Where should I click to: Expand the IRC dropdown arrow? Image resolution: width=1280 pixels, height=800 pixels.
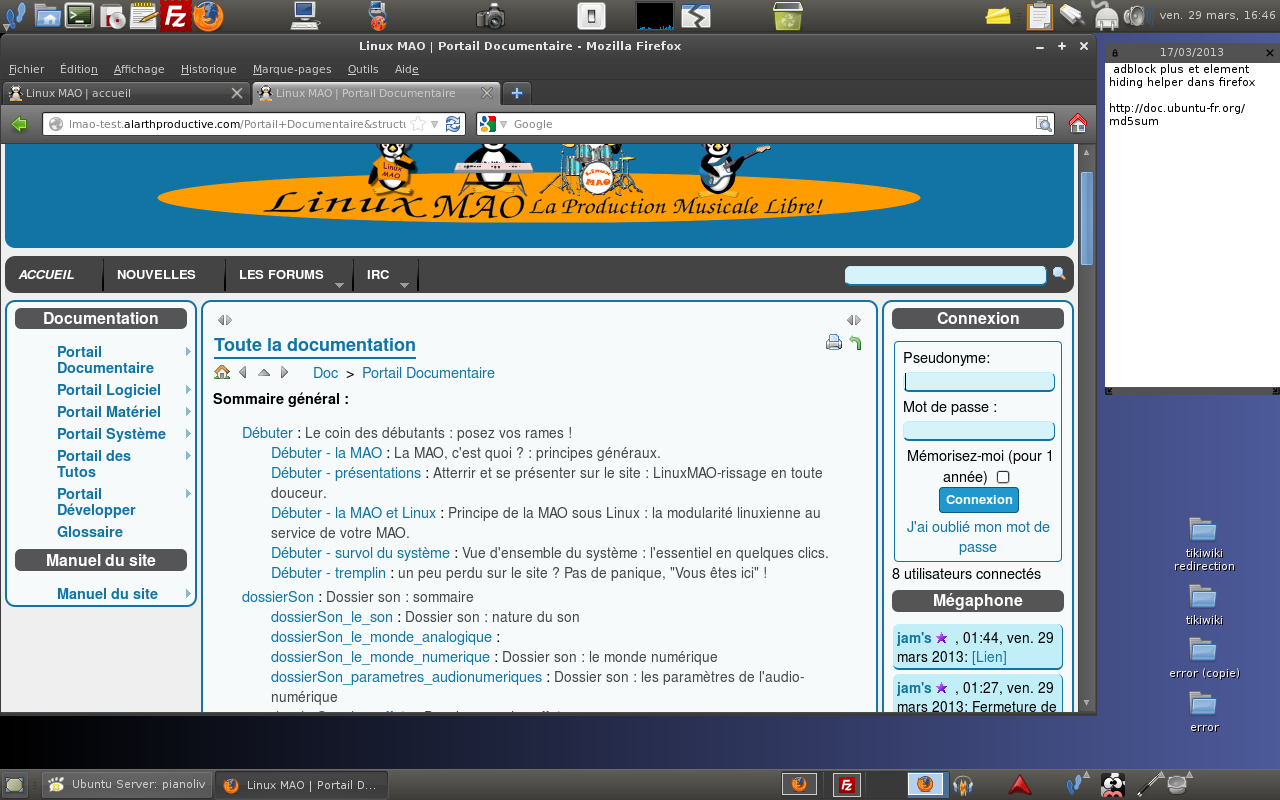[x=404, y=285]
